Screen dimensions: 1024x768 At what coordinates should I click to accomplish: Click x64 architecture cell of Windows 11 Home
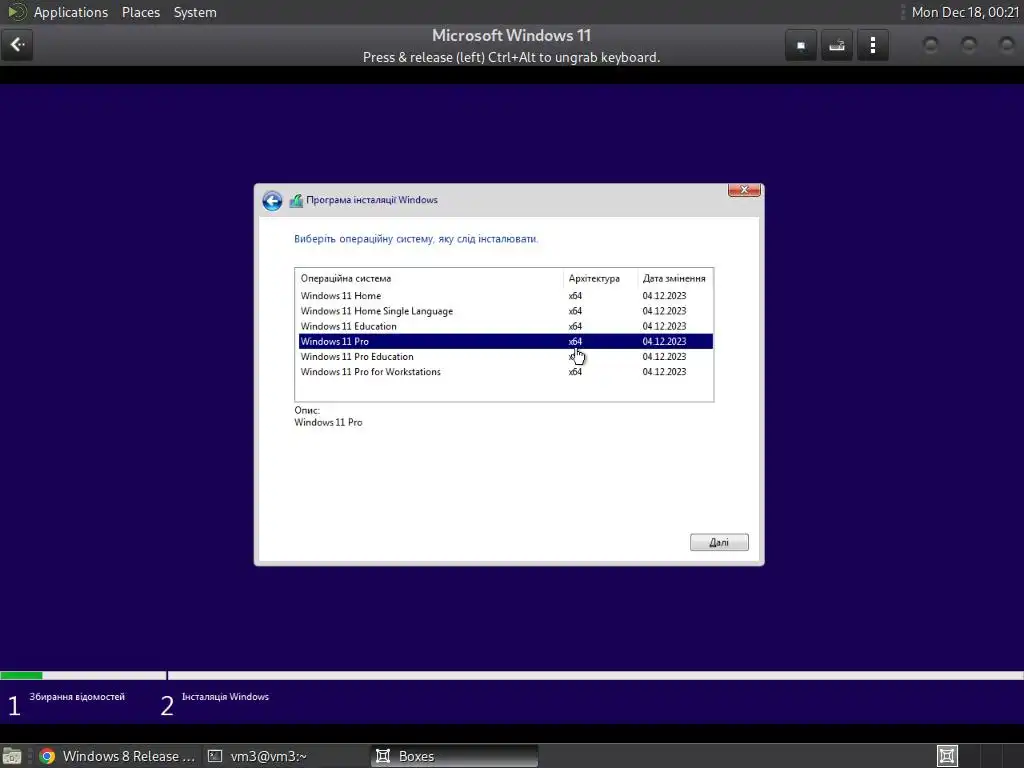pos(575,296)
